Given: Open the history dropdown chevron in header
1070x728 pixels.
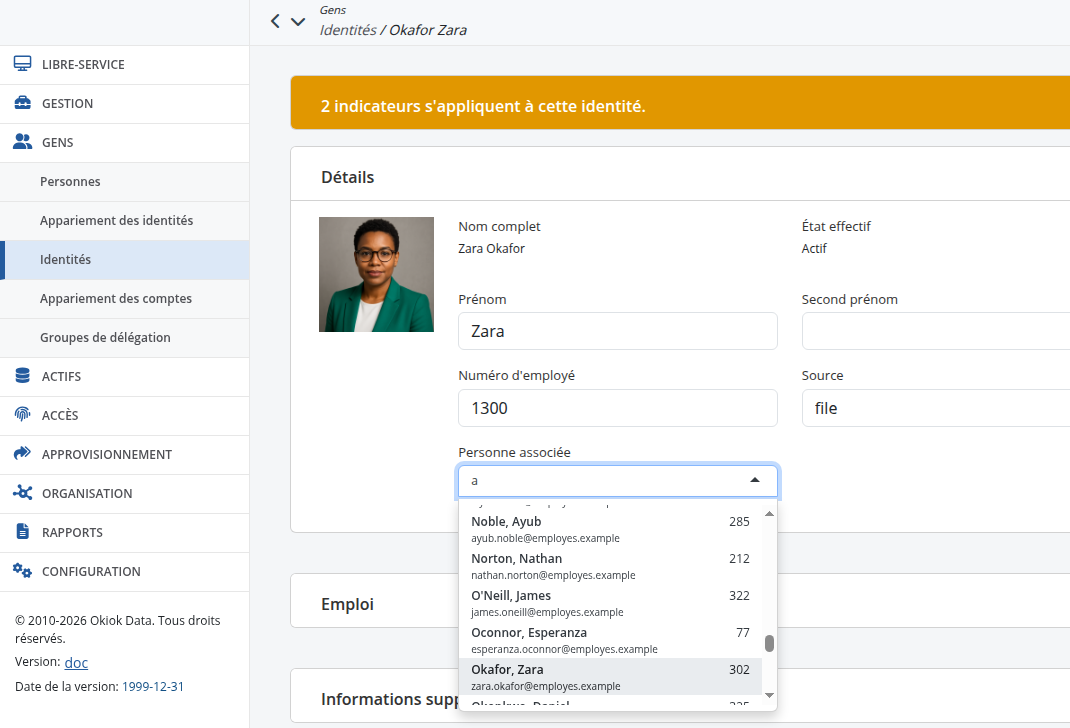Looking at the screenshot, I should pyautogui.click(x=298, y=21).
